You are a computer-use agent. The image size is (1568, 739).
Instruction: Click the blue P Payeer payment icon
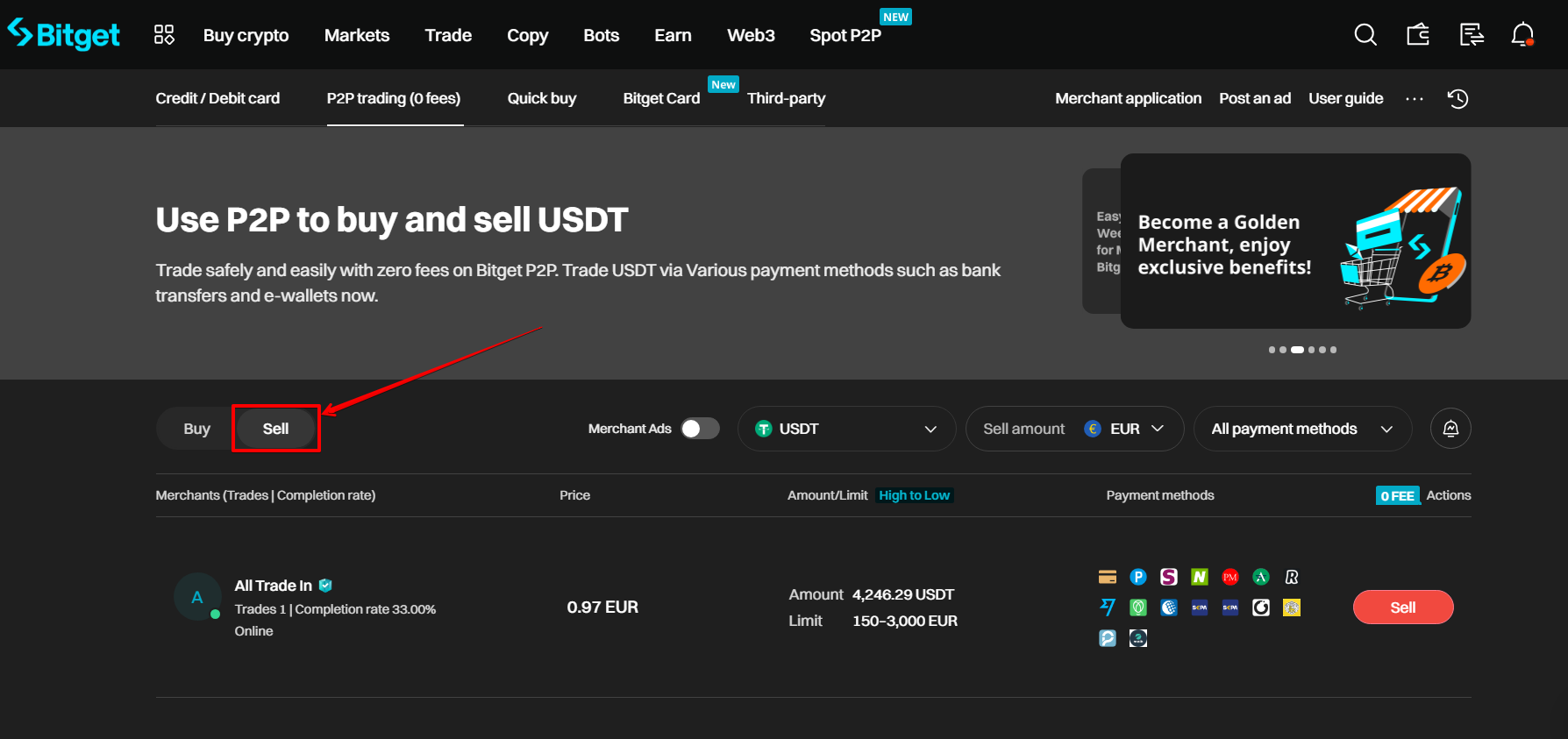tap(1138, 577)
